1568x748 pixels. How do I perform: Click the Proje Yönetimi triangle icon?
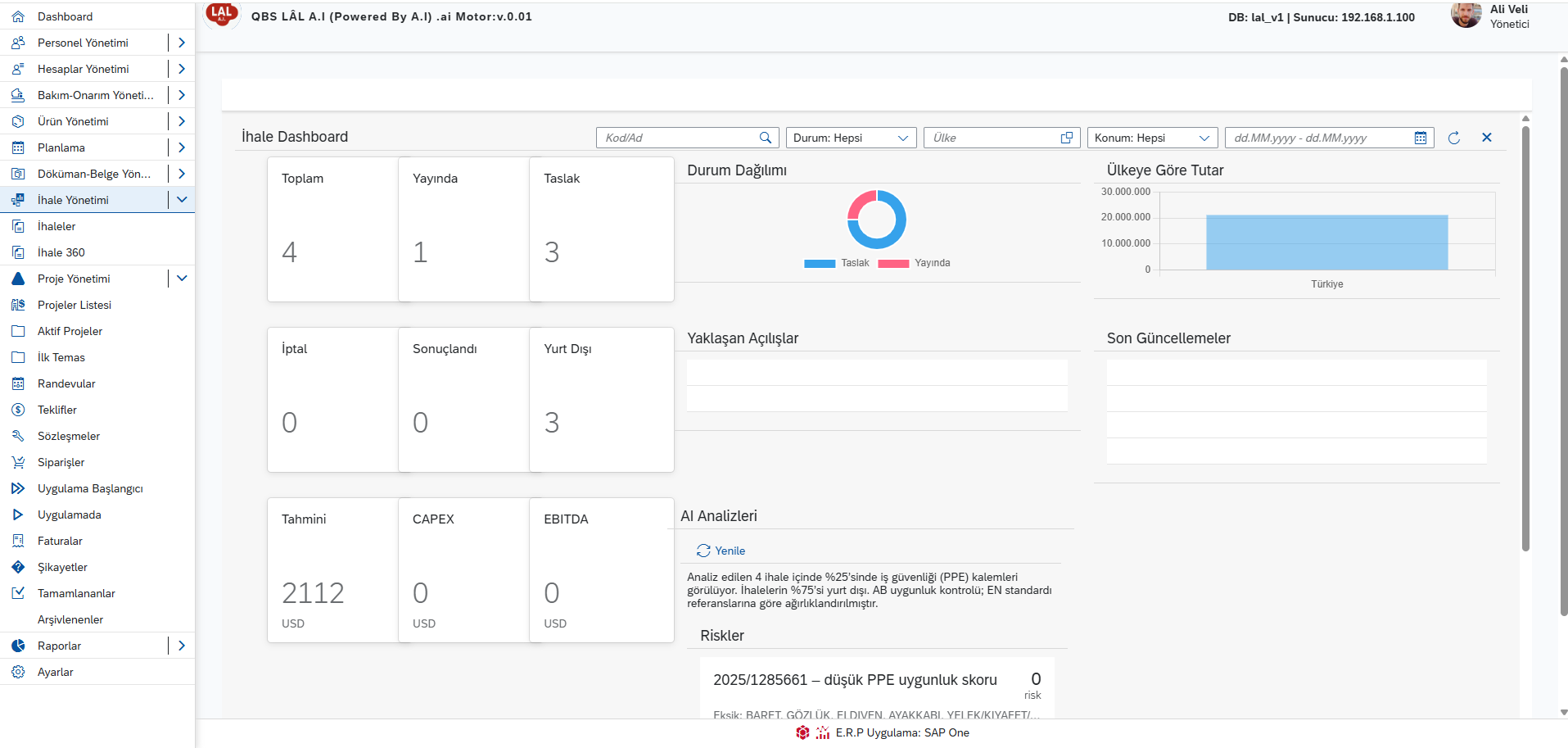(18, 279)
